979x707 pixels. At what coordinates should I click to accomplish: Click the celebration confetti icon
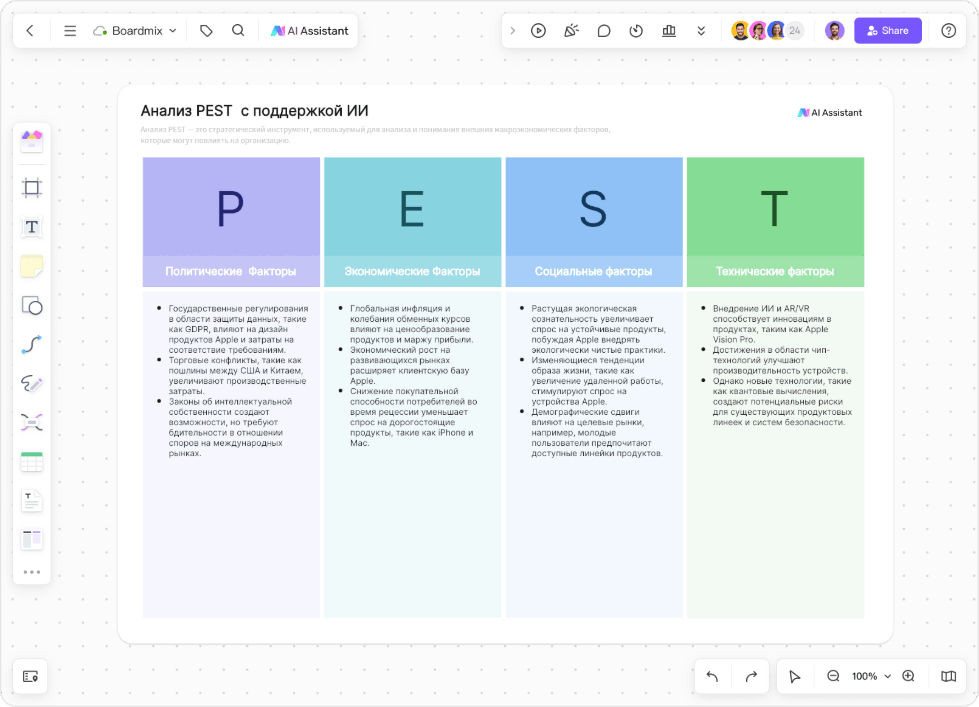point(571,31)
